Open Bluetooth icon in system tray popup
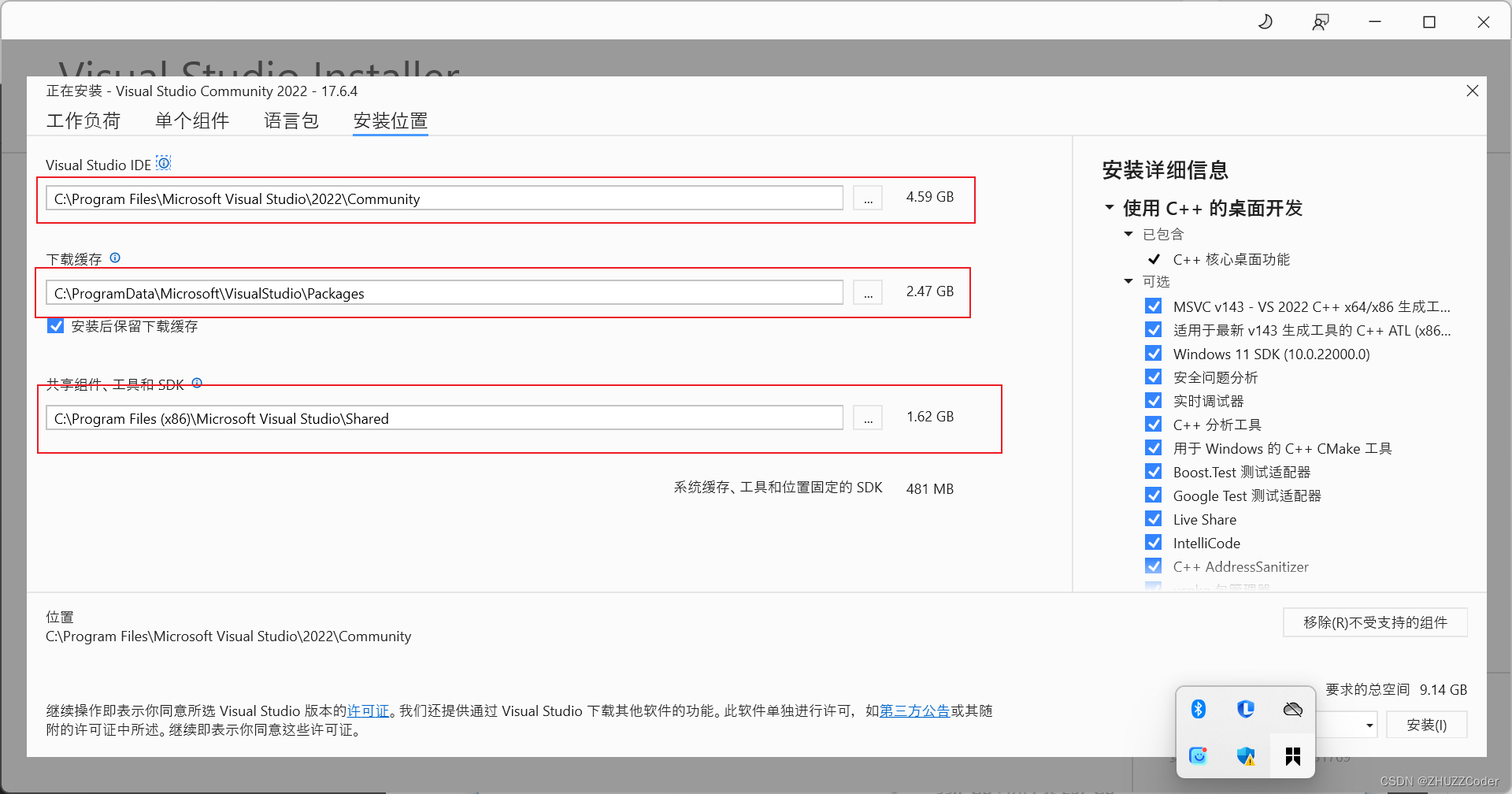 point(1199,709)
